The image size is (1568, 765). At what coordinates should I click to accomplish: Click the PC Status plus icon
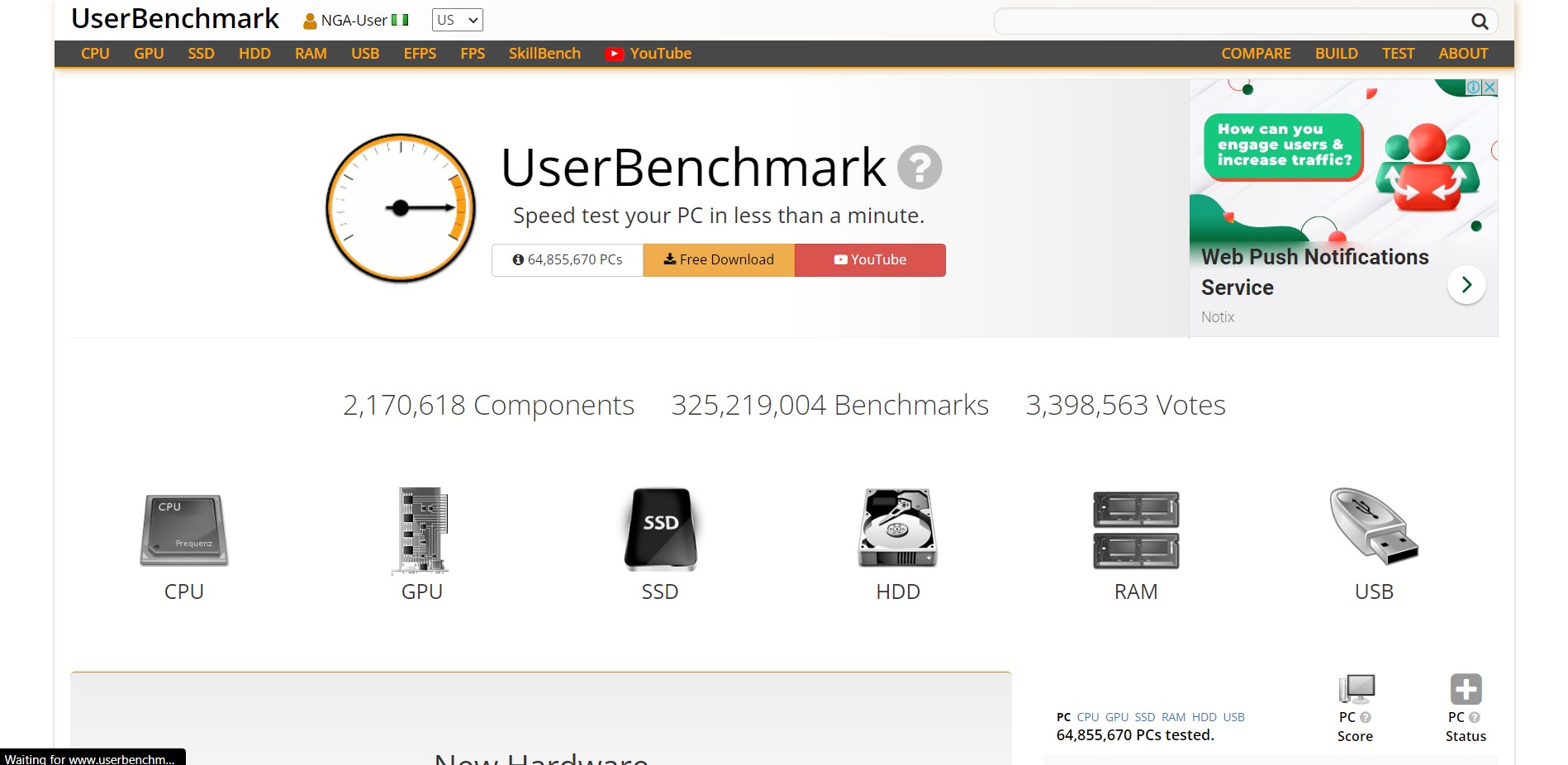point(1466,689)
